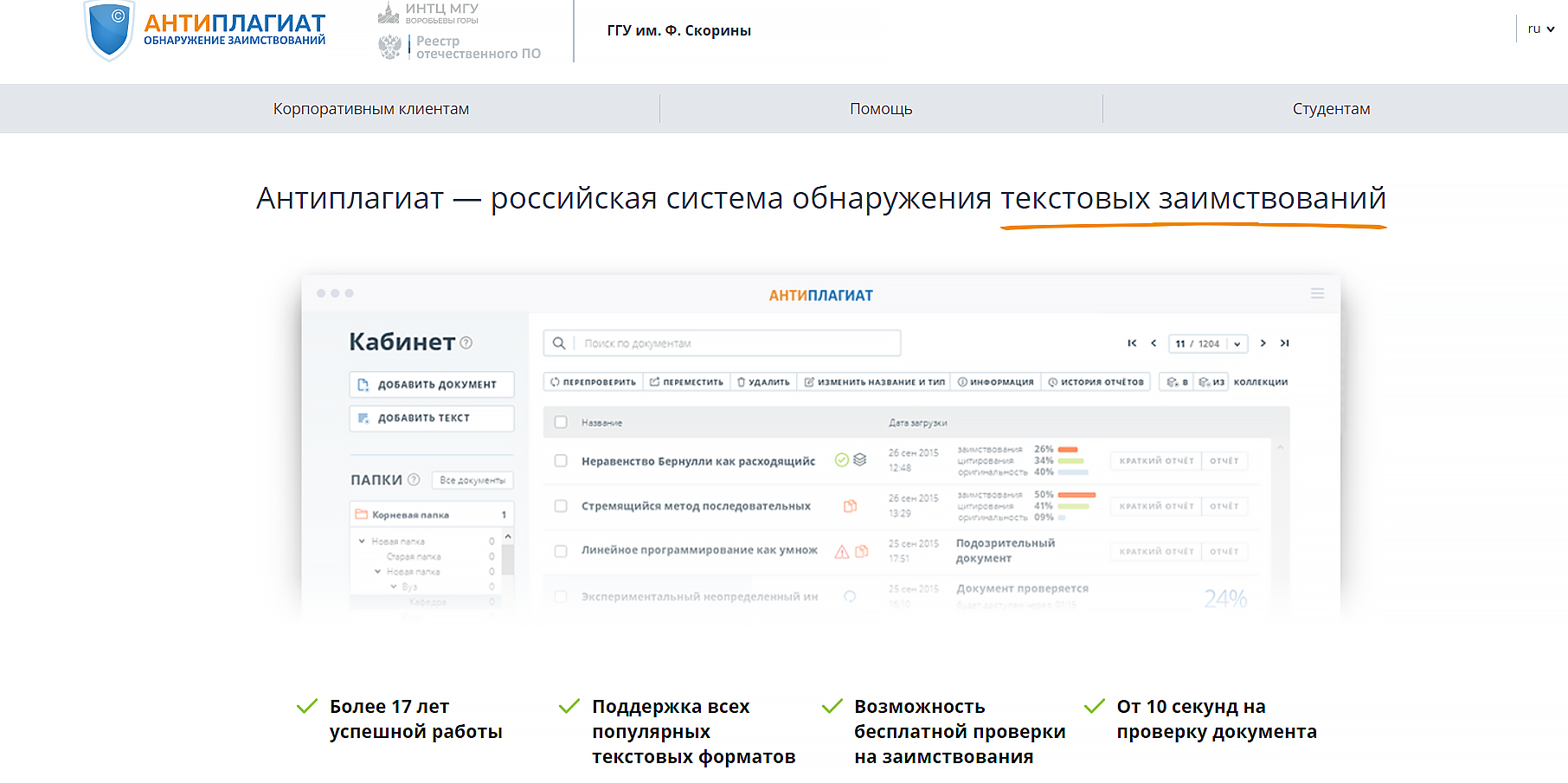The height and width of the screenshot is (783, 1568).
Task: Select the Старая папка tree item
Action: click(x=414, y=556)
